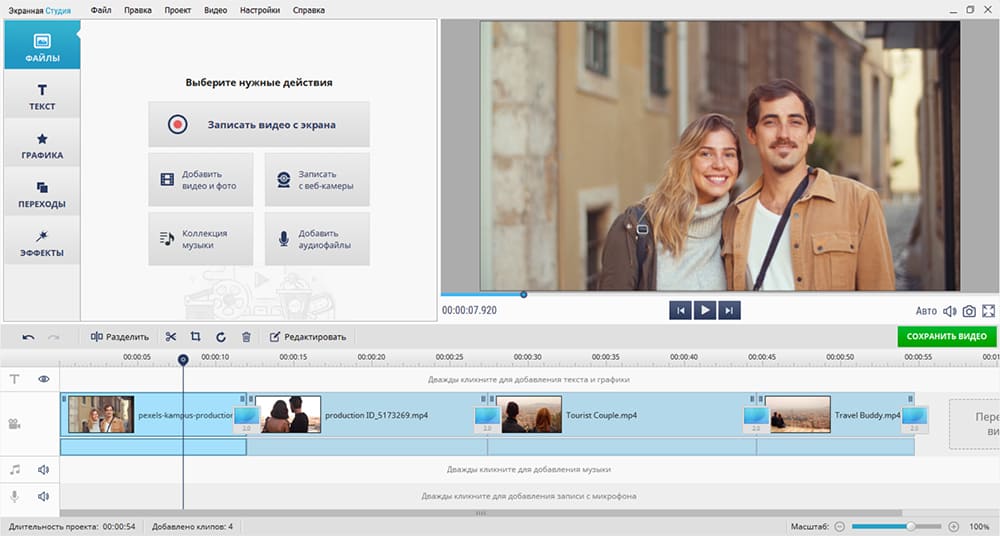This screenshot has width=1000, height=536.
Task: Click the undo arrow icon
Action: (28, 337)
